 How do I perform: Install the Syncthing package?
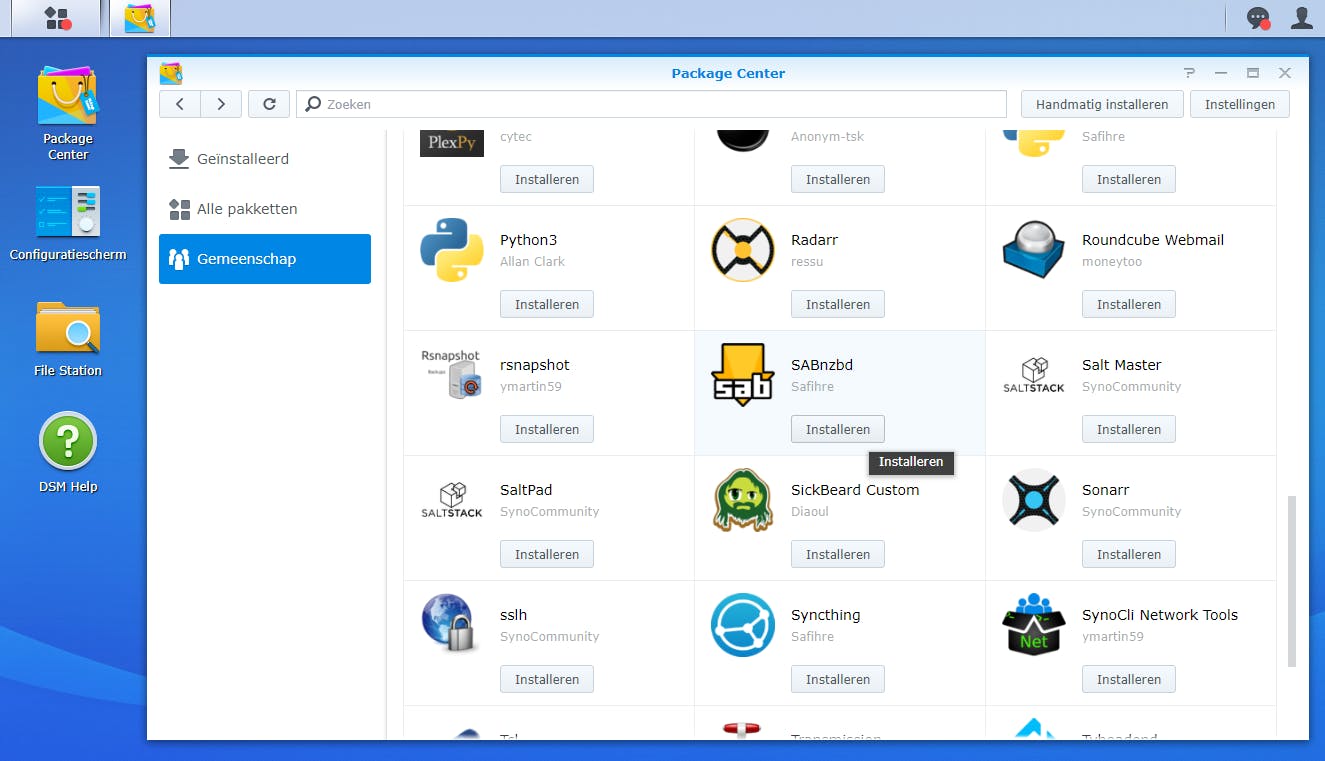[838, 679]
